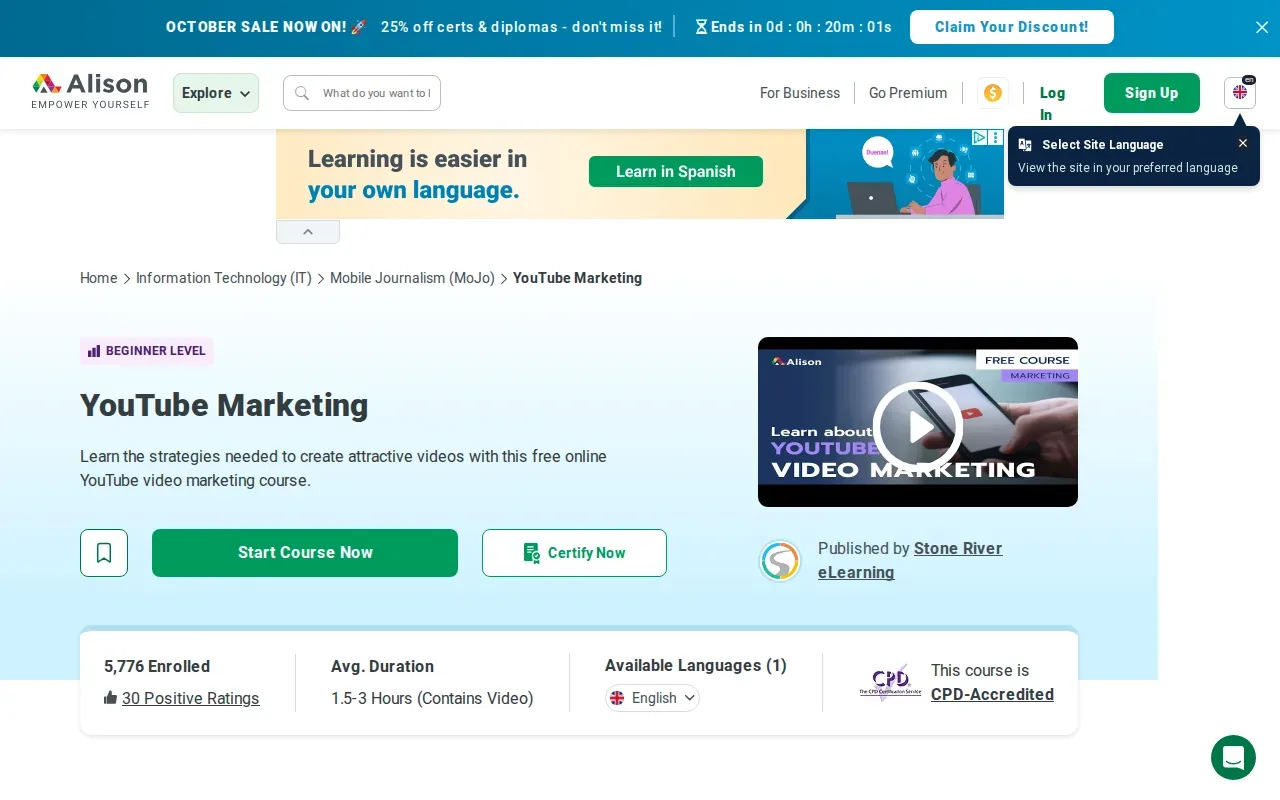Open Stone River eLearning publisher link

point(910,560)
